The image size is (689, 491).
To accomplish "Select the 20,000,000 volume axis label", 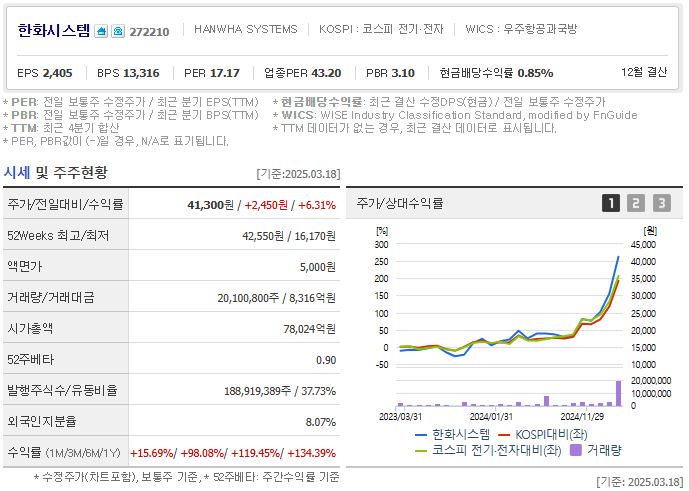I will pyautogui.click(x=651, y=380).
